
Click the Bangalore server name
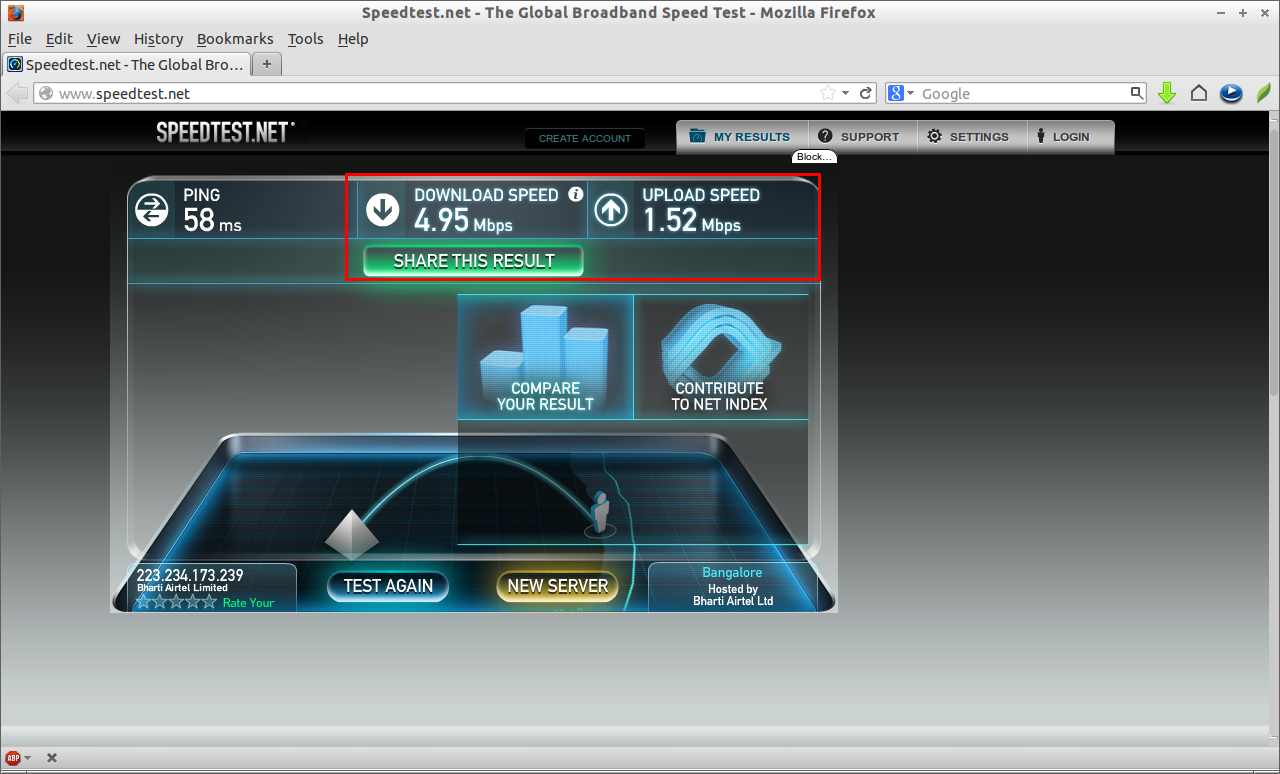click(x=732, y=573)
